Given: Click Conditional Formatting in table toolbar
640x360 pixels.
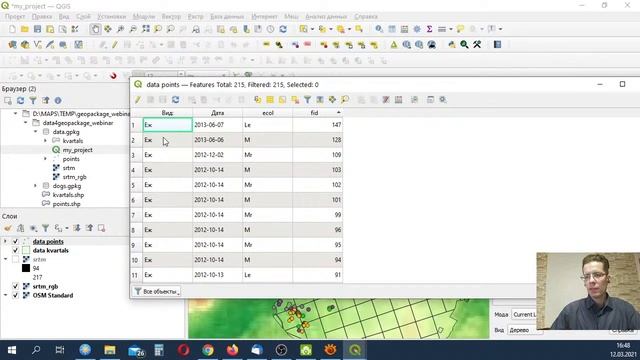Looking at the screenshot, I should coord(414,100).
